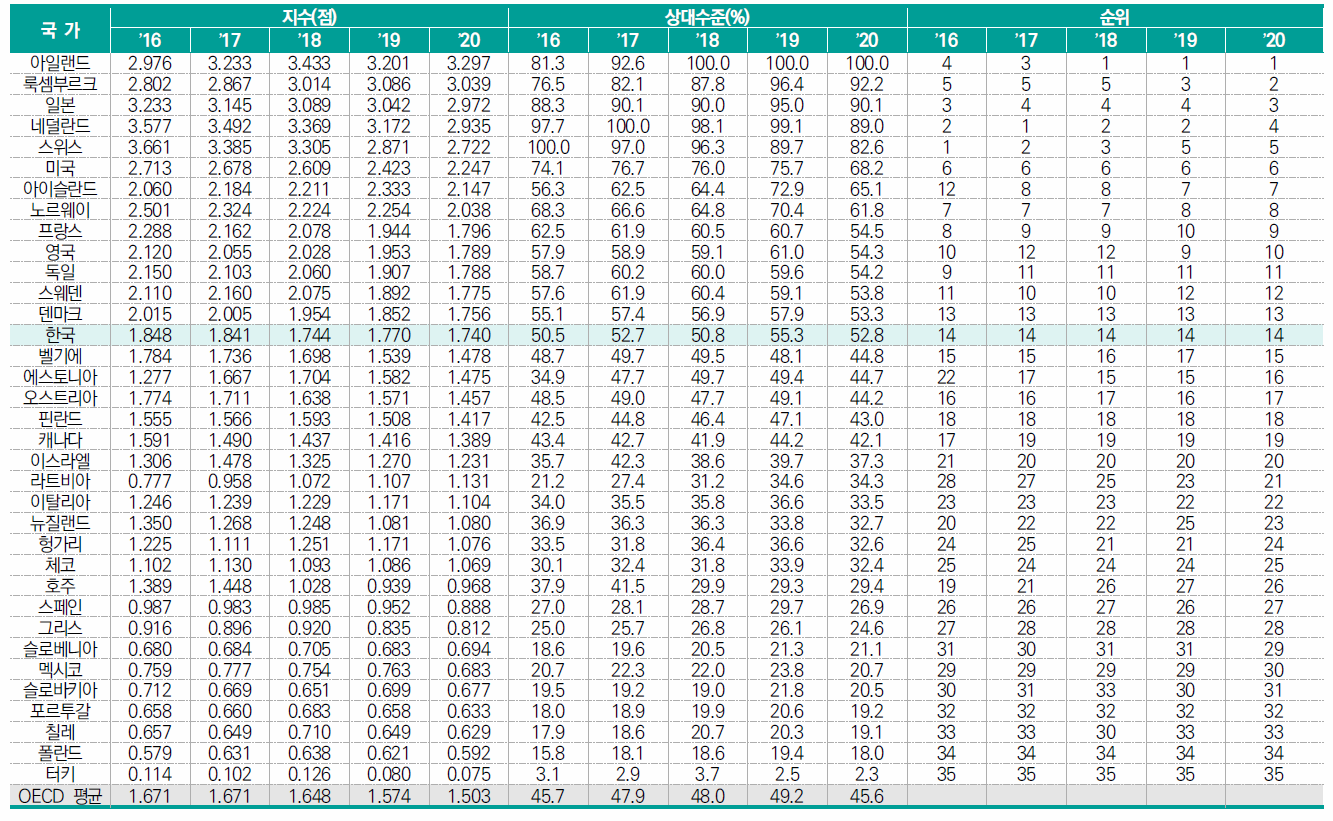Click 라트비아 '16 rank value 28
Image resolution: width=1333 pixels, height=821 pixels.
point(947,481)
